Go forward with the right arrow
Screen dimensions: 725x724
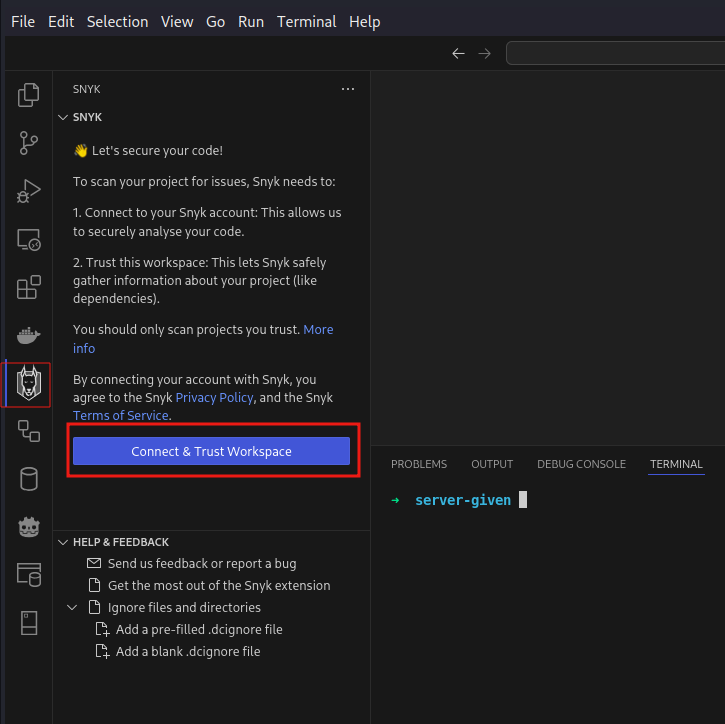click(x=485, y=54)
